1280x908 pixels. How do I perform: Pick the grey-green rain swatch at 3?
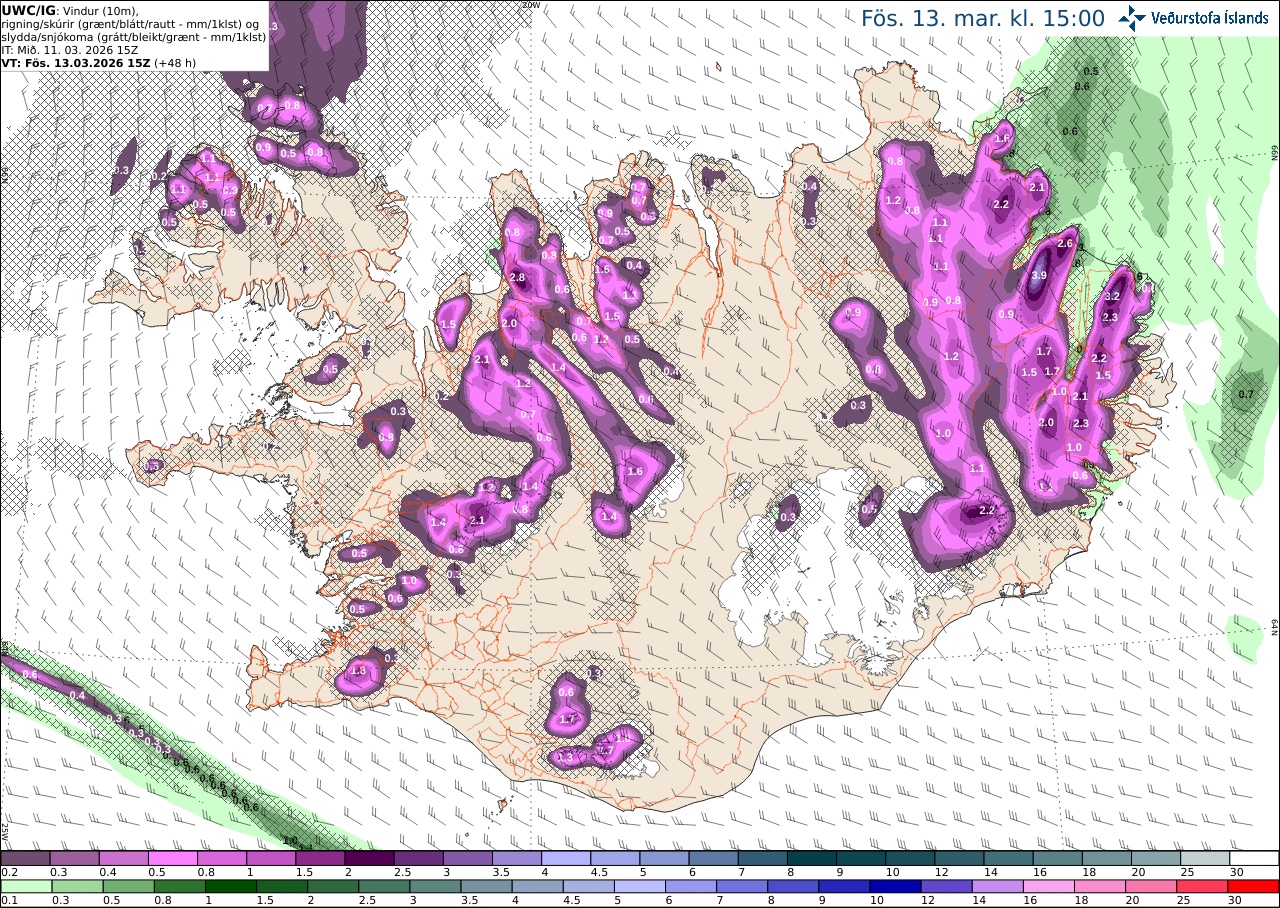[433, 886]
